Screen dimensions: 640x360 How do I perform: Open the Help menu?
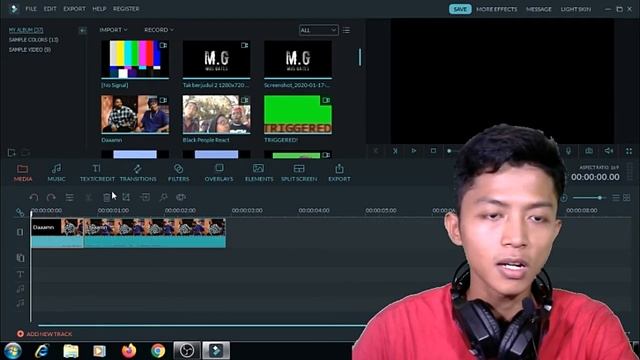click(99, 9)
